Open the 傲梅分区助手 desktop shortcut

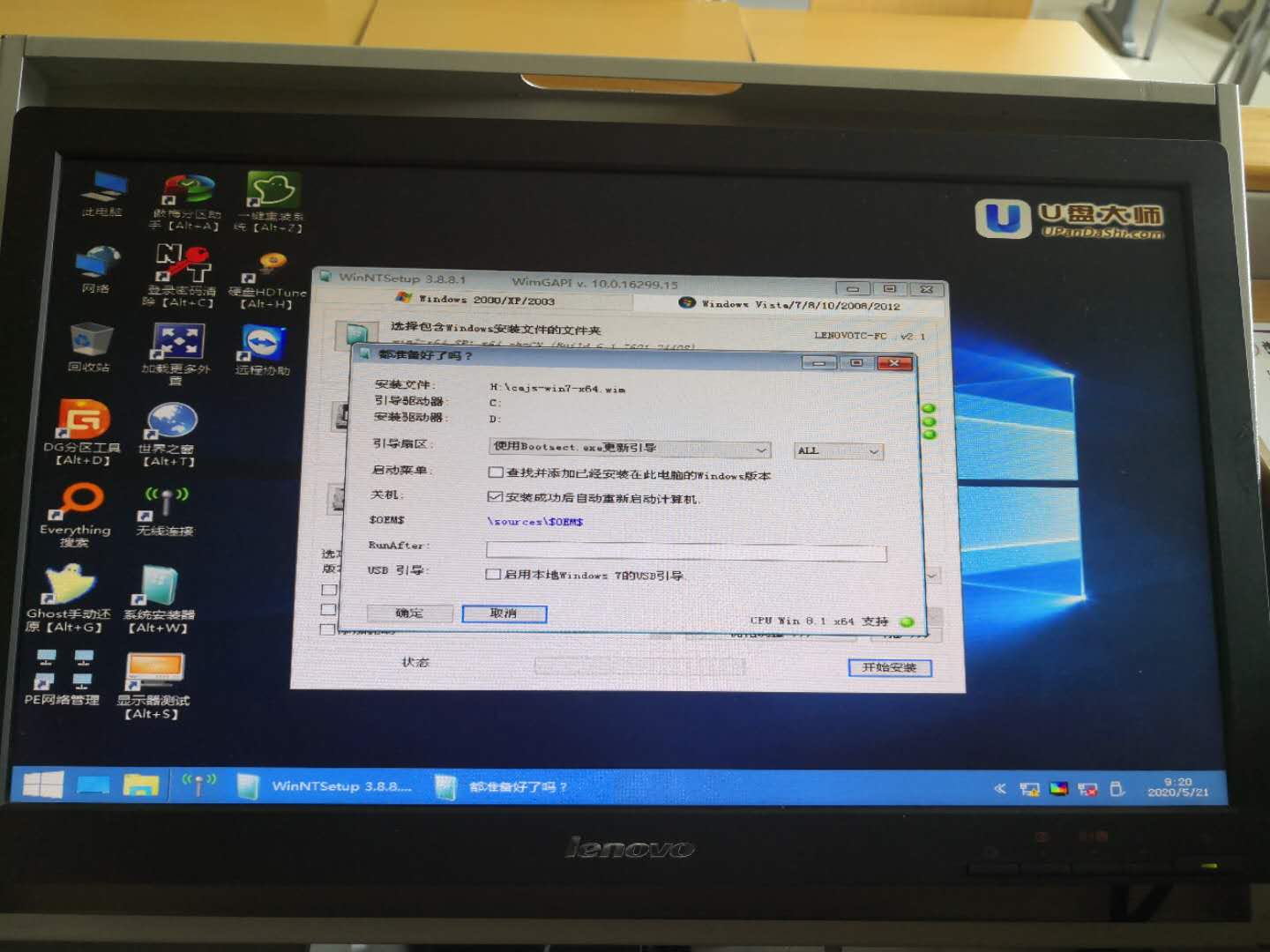click(185, 201)
